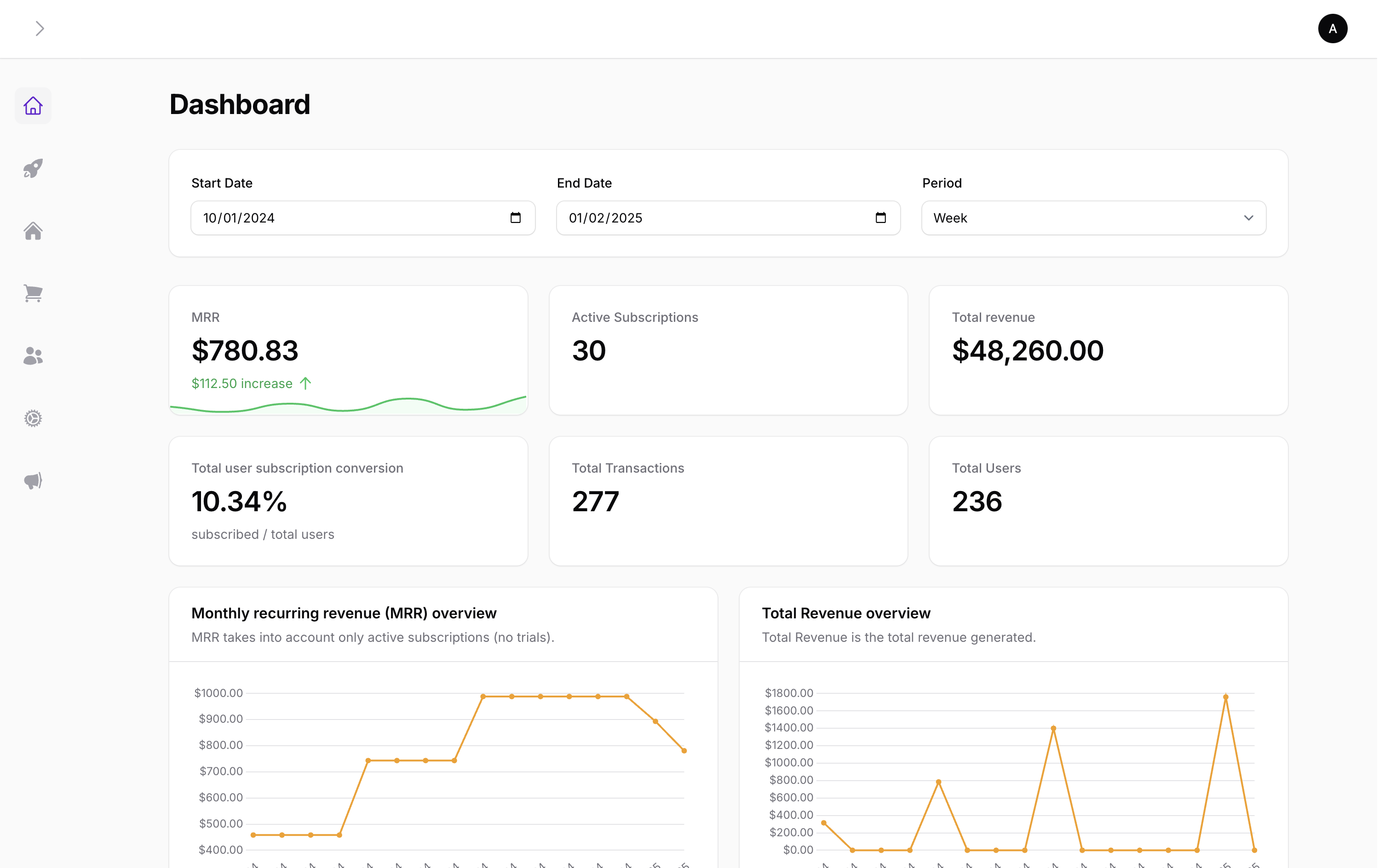The width and height of the screenshot is (1379, 868).
Task: Click the Total revenue $48,260.00 card
Action: [x=1108, y=350]
